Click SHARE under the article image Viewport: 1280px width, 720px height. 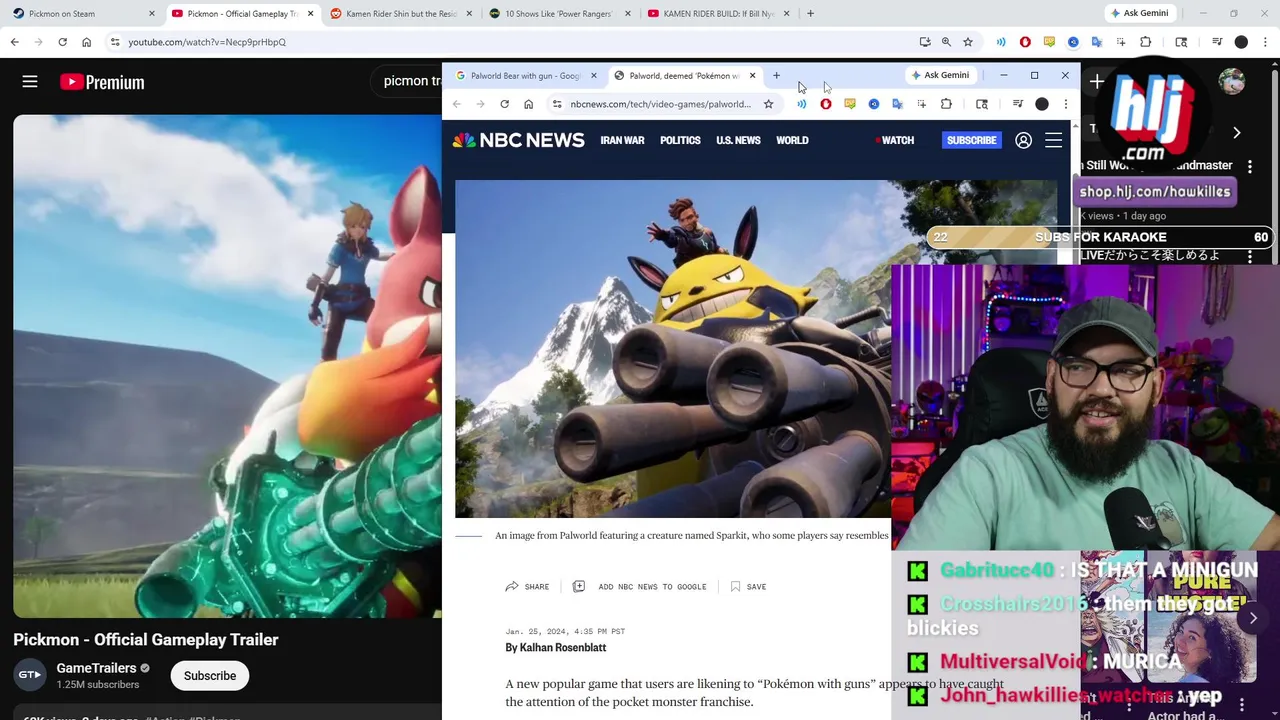(527, 587)
